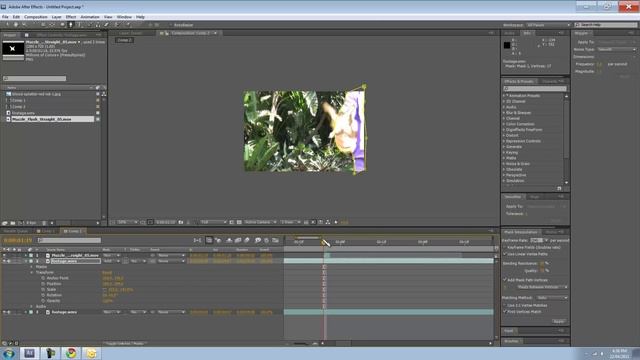
Task: Click the new composition icon in Project panel
Action: (x=20, y=223)
